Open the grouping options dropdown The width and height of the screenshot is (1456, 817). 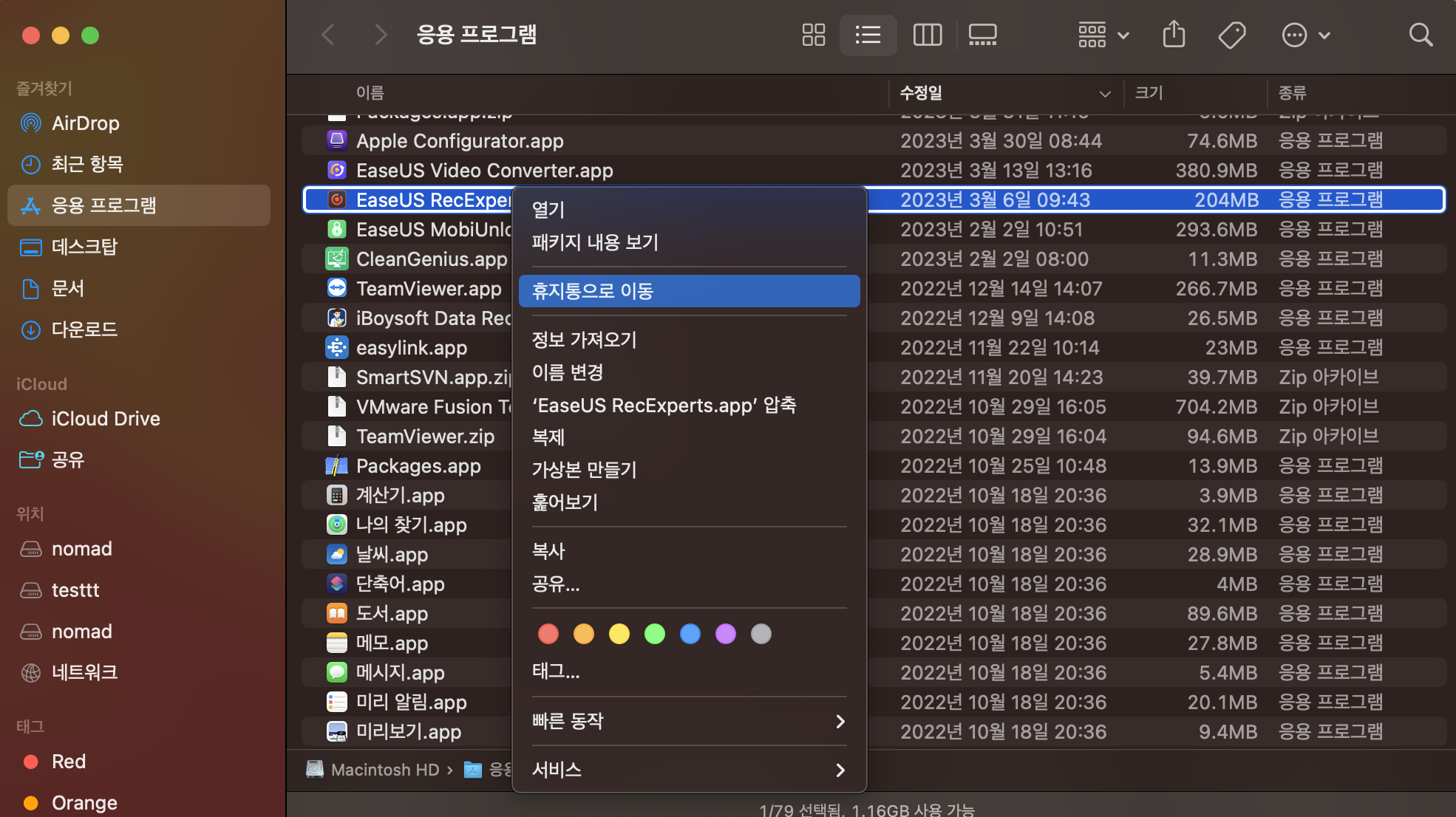click(x=1102, y=35)
